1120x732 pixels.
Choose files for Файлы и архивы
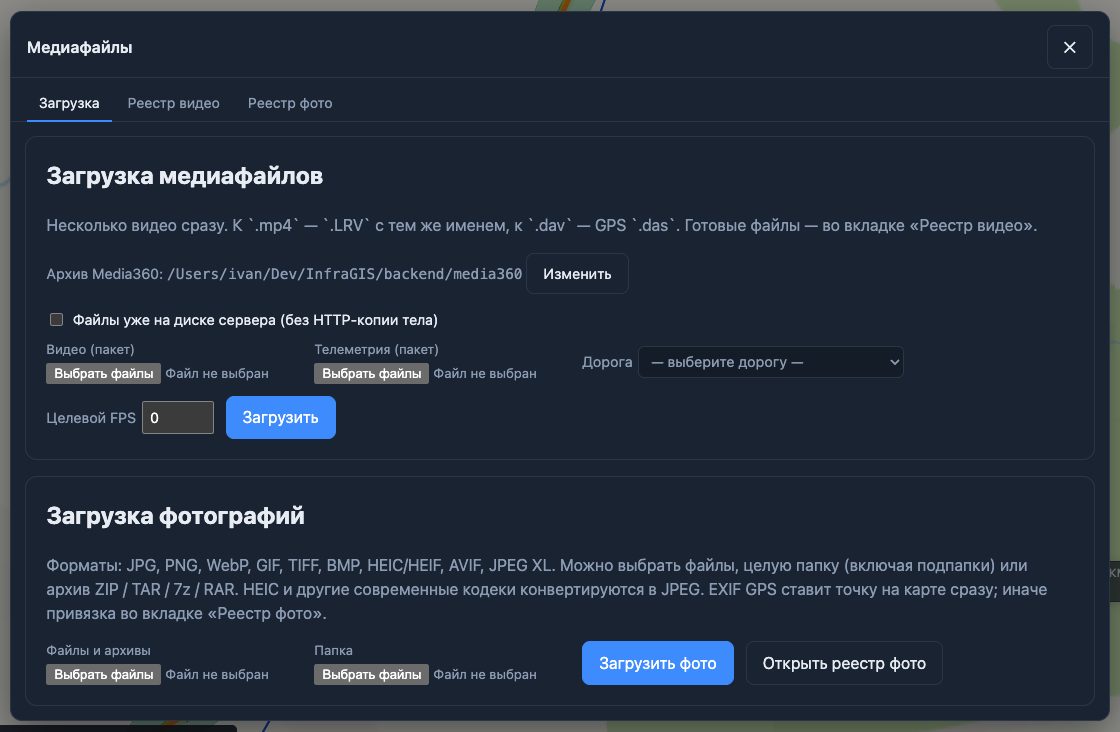point(104,674)
